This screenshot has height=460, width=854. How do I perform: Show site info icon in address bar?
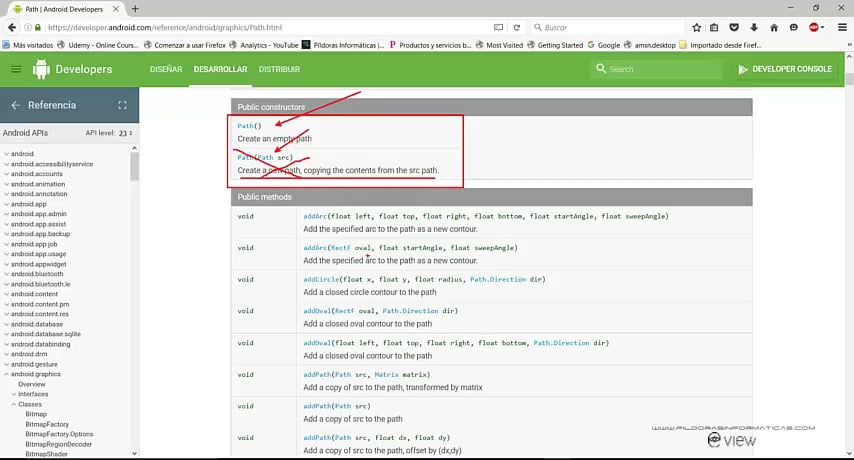point(27,27)
